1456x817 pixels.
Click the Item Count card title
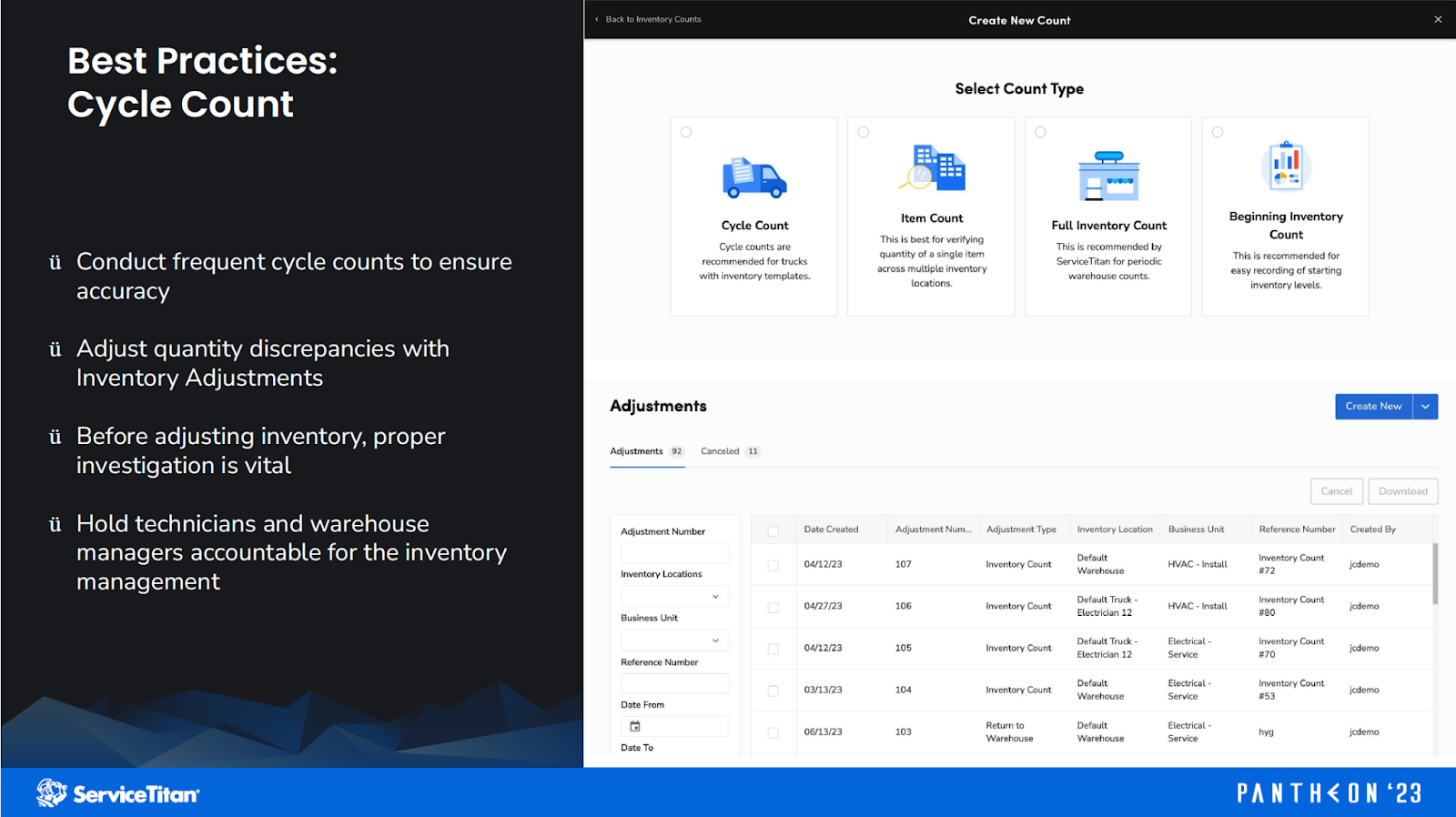click(932, 218)
